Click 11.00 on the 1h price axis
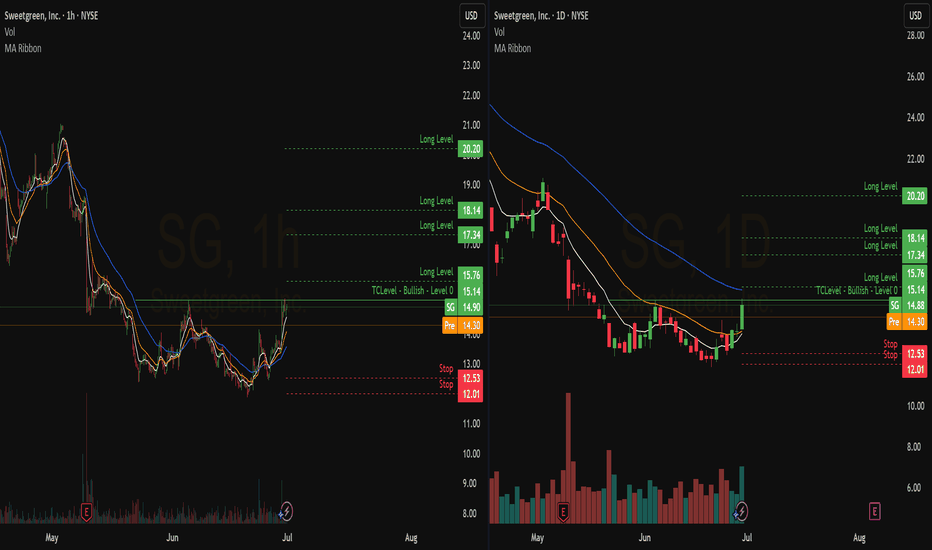 click(471, 423)
